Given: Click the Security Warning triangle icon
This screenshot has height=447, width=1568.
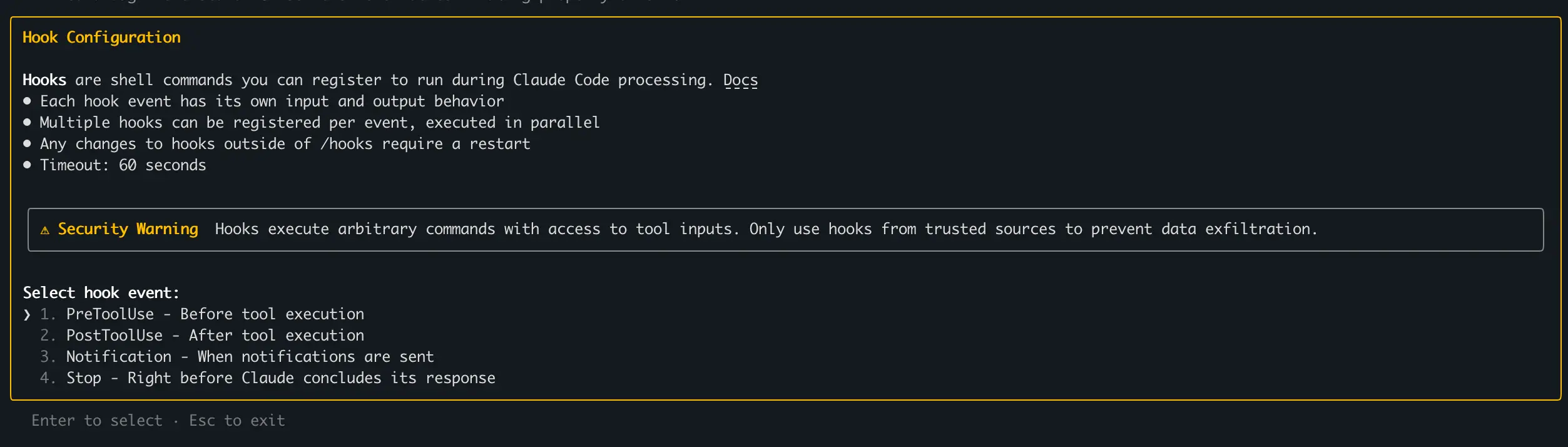Looking at the screenshot, I should [45, 230].
